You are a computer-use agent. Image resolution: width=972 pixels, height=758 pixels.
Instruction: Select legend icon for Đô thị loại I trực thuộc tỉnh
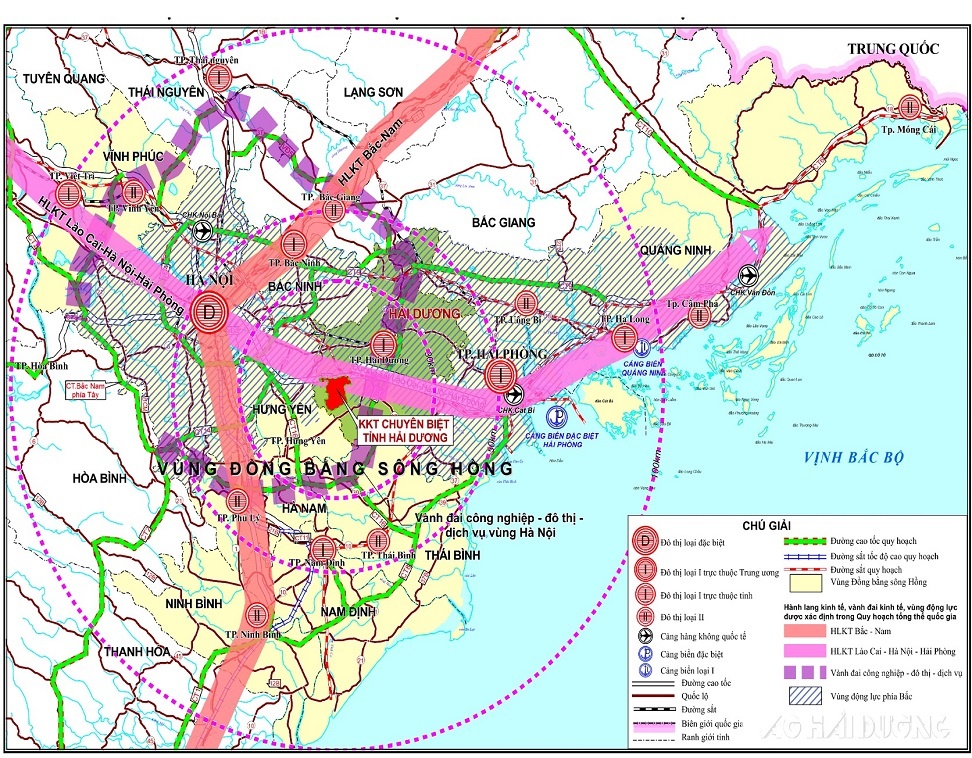645,594
